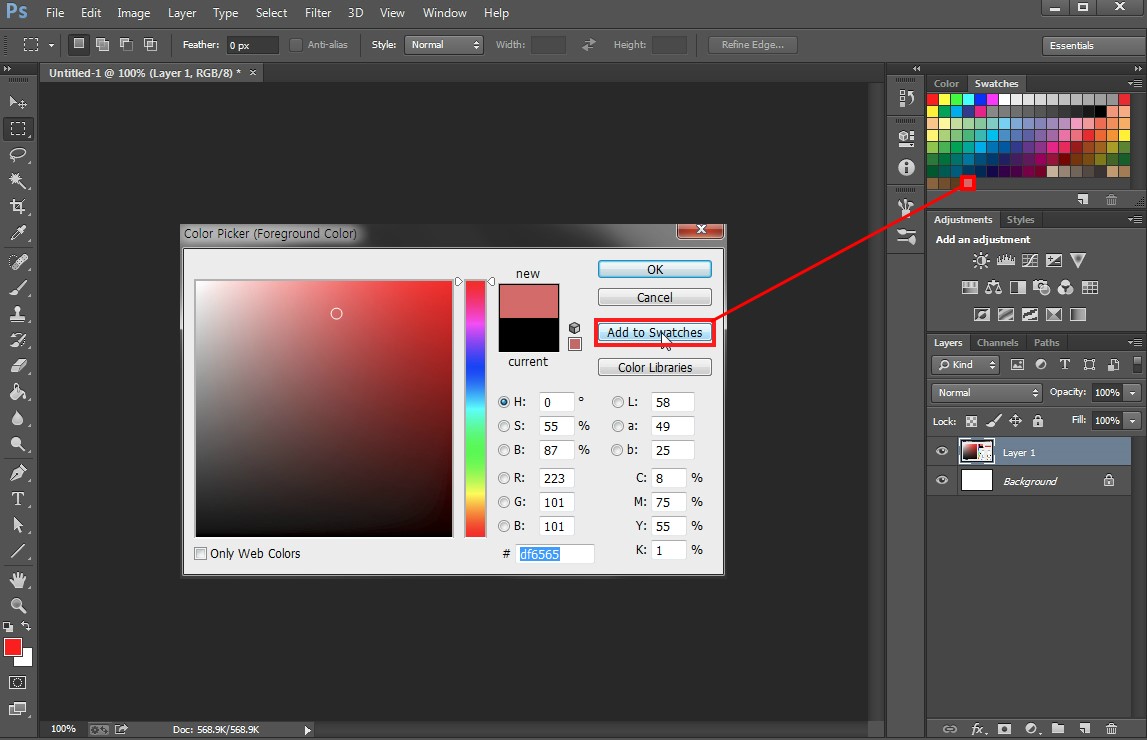Enable Only Web Colors checkbox
This screenshot has width=1147, height=740.
[200, 554]
